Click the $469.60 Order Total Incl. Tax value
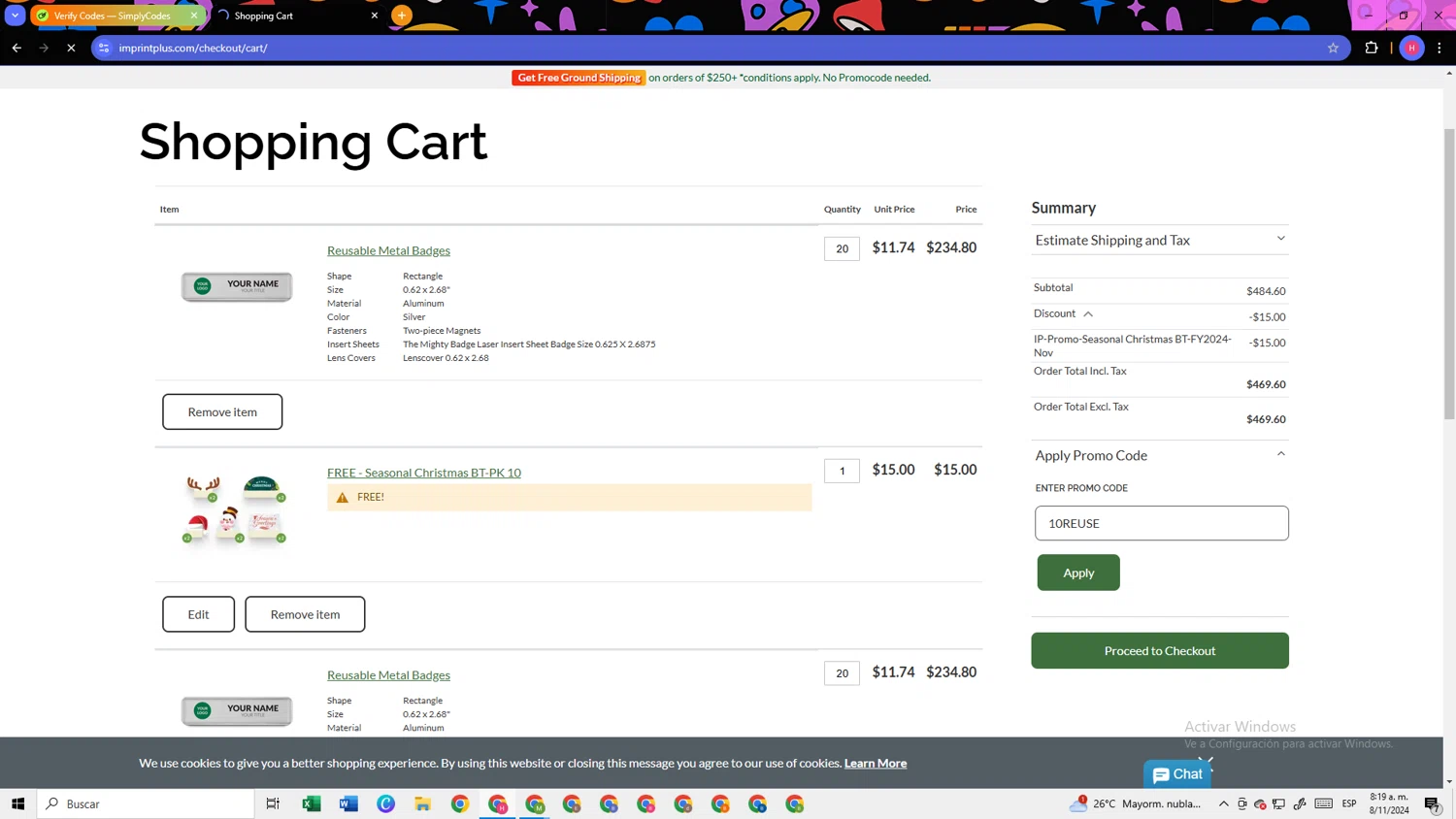Screen dimensions: 1456x819 tap(1266, 384)
